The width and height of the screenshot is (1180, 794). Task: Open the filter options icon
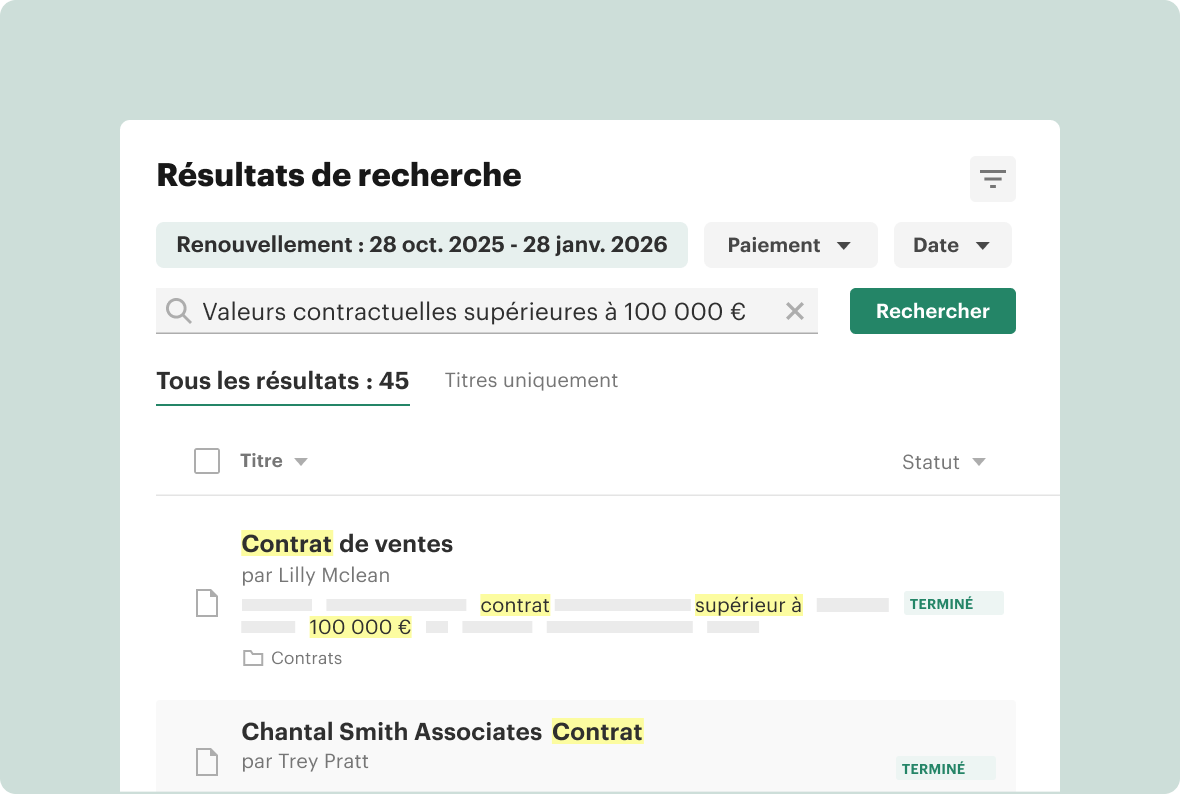[x=993, y=179]
